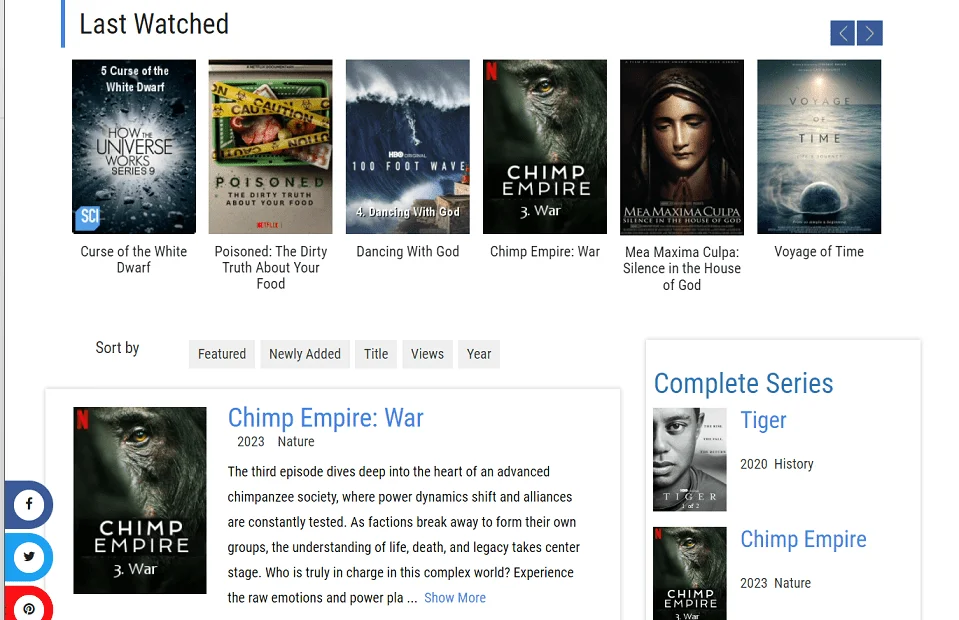Expand description with Show More
The width and height of the screenshot is (959, 620).
pyautogui.click(x=455, y=597)
